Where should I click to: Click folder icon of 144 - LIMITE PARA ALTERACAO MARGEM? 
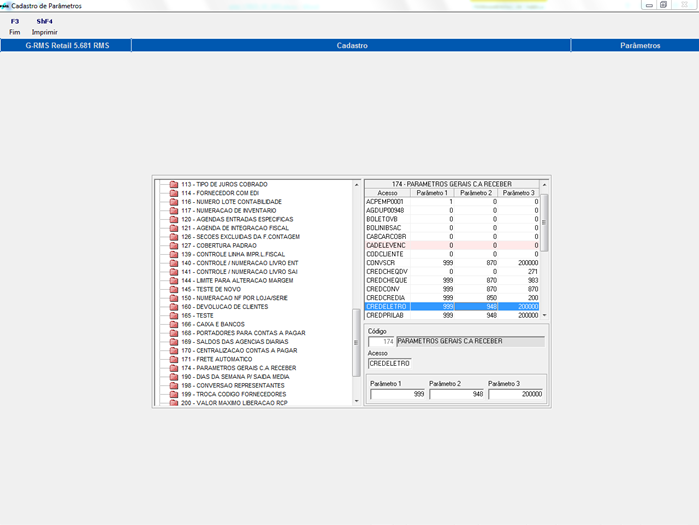(x=174, y=280)
